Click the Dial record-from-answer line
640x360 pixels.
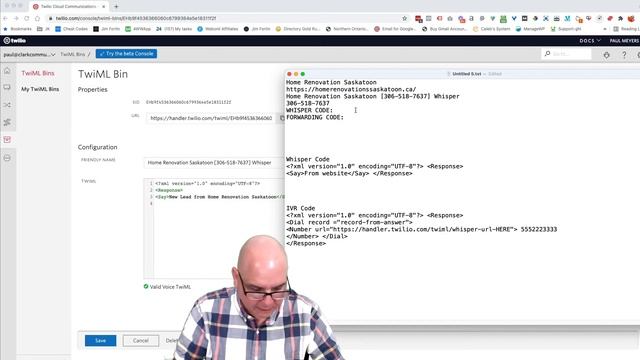pos(349,222)
